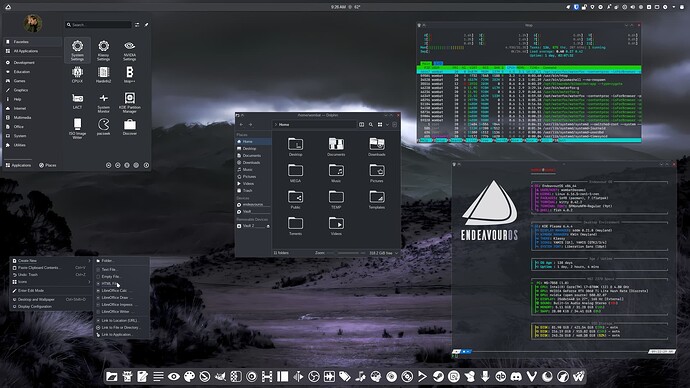Open System Settings from the launcher favorites

coord(77,50)
